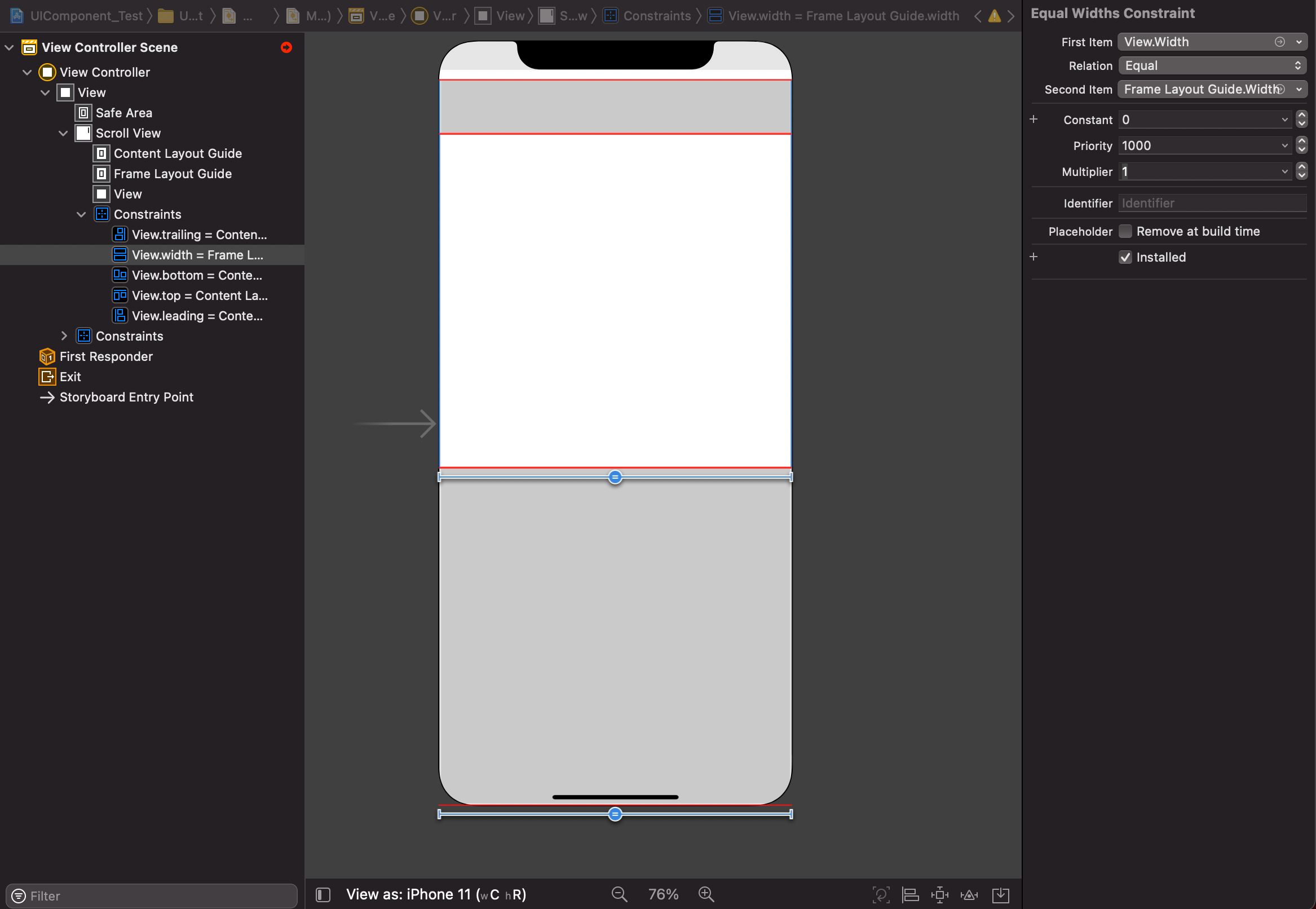This screenshot has height=909, width=1316.
Task: Collapse the root View disclosure triangle
Action: tap(45, 92)
